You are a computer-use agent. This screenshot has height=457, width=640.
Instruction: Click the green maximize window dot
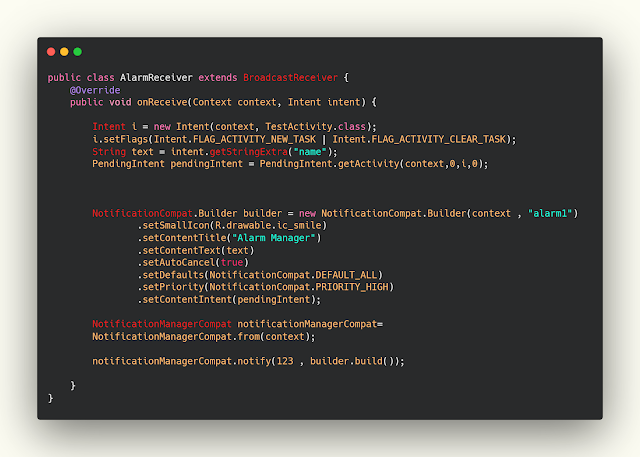[x=78, y=52]
